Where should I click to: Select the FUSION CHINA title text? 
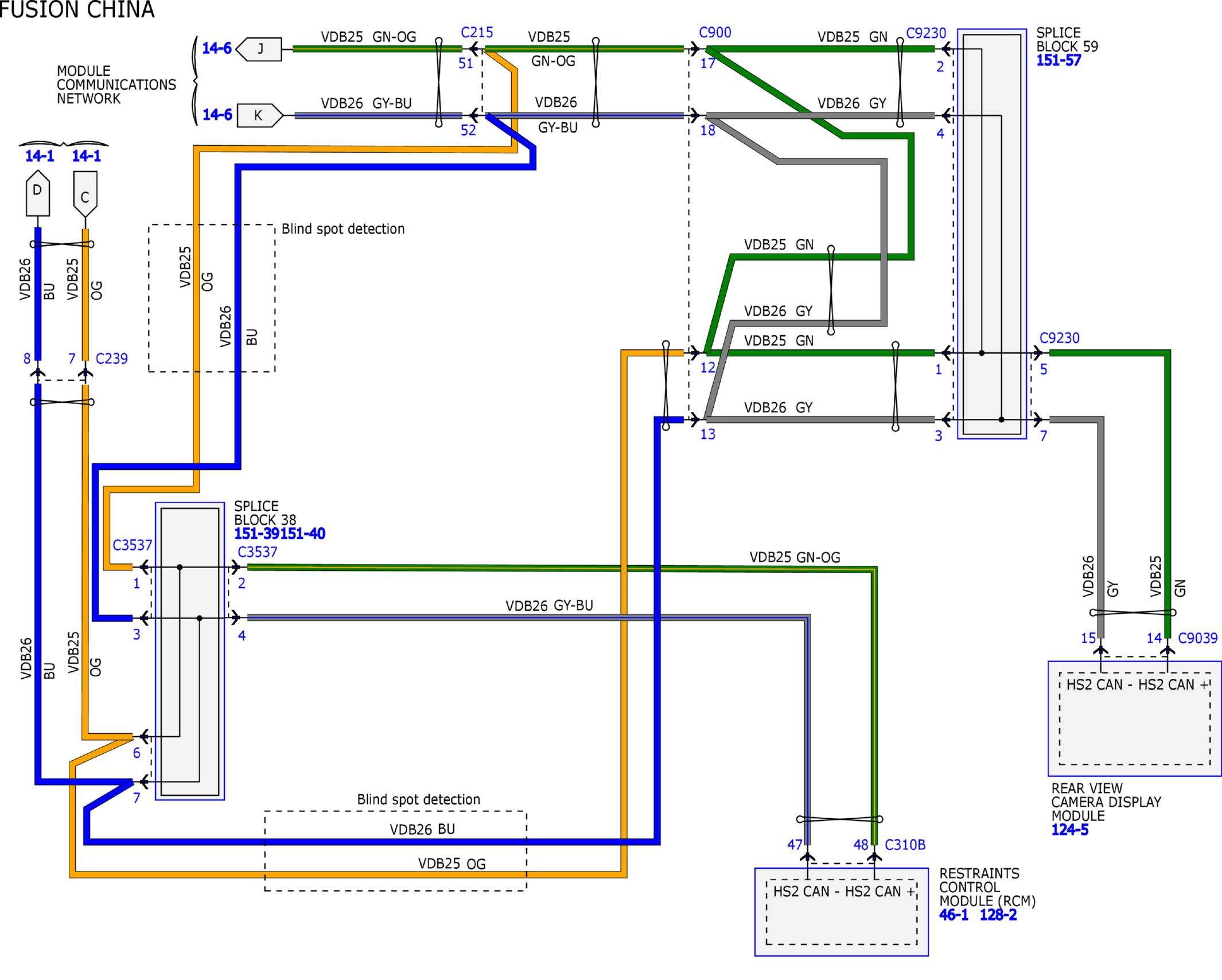77,10
